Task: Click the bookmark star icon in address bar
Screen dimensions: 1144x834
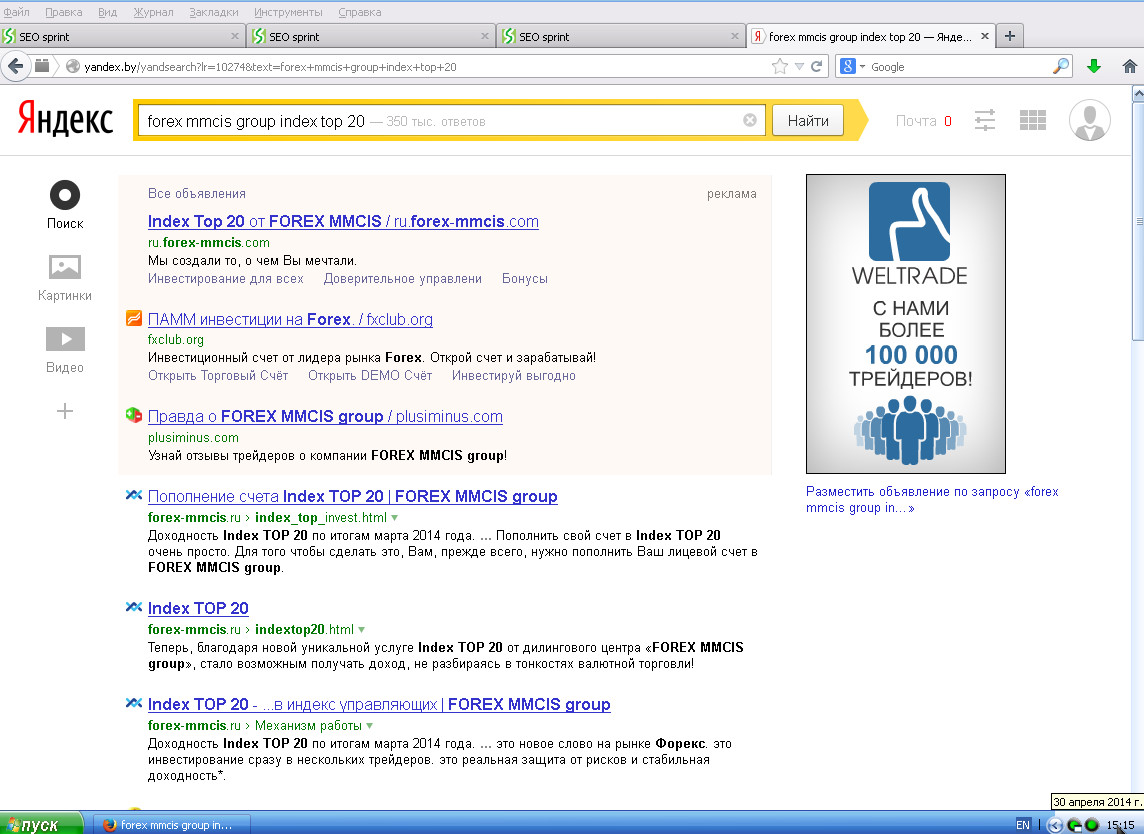Action: pyautogui.click(x=780, y=66)
